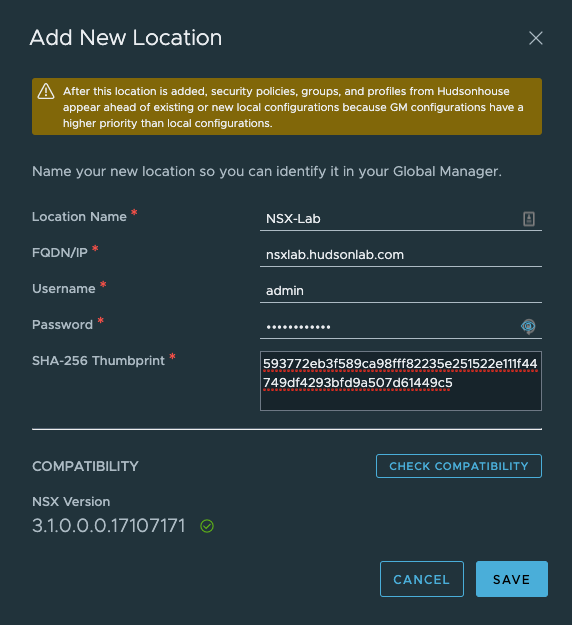Image resolution: width=572 pixels, height=625 pixels.
Task: Click the contact card icon in Location Name
Action: tap(529, 219)
